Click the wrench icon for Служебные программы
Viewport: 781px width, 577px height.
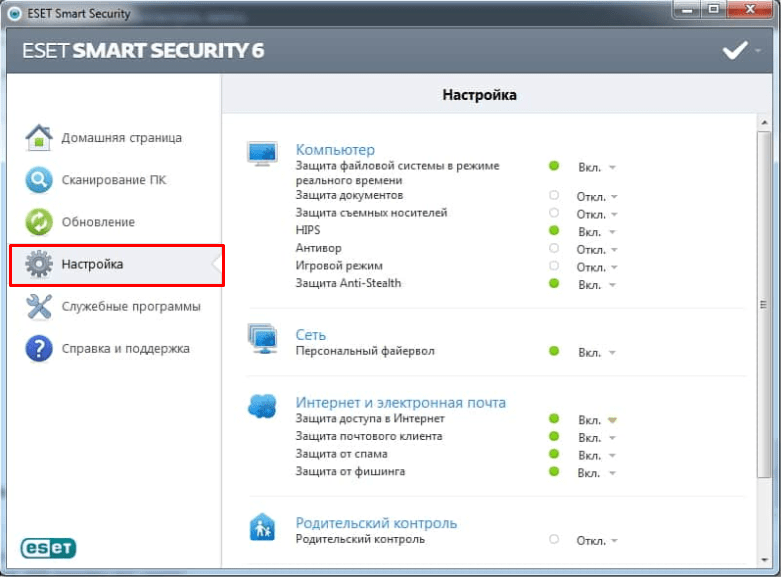(x=38, y=306)
